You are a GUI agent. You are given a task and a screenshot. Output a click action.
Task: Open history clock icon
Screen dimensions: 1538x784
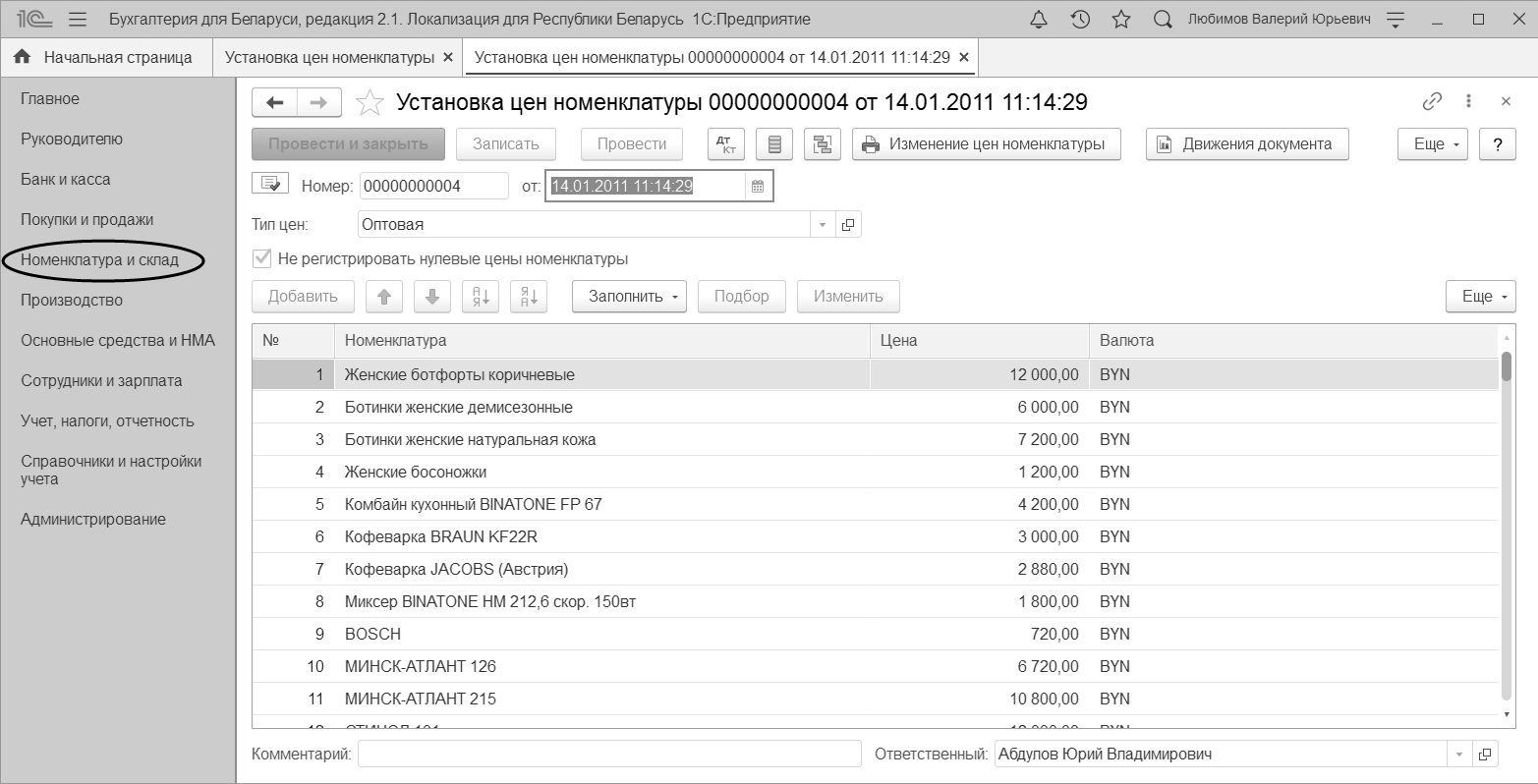coord(1080,20)
